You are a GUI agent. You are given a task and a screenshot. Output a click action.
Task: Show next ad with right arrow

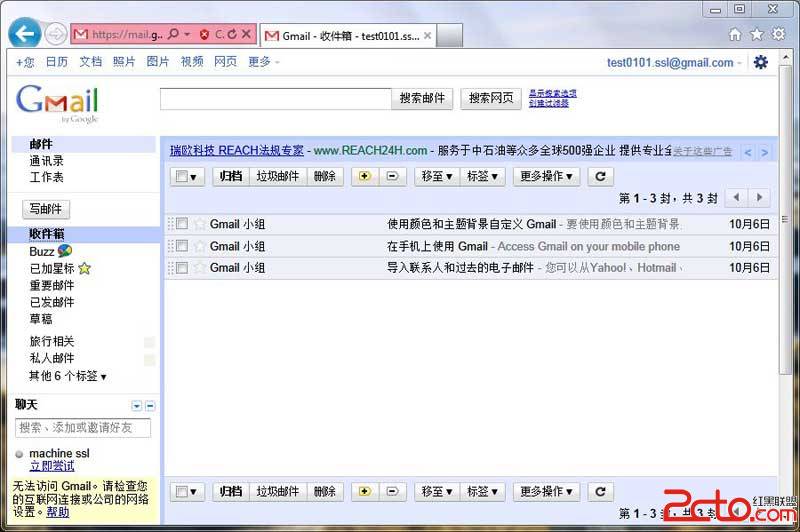[764, 153]
